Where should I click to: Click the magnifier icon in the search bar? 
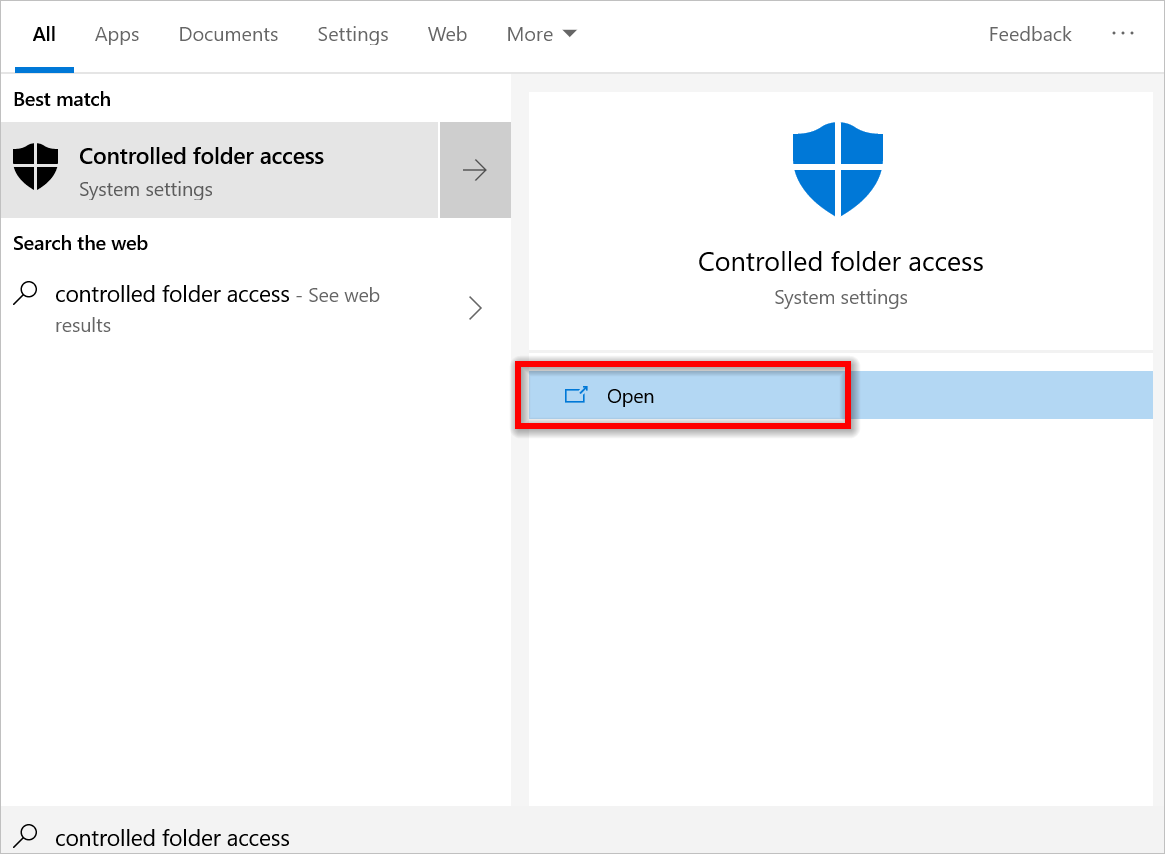25,836
